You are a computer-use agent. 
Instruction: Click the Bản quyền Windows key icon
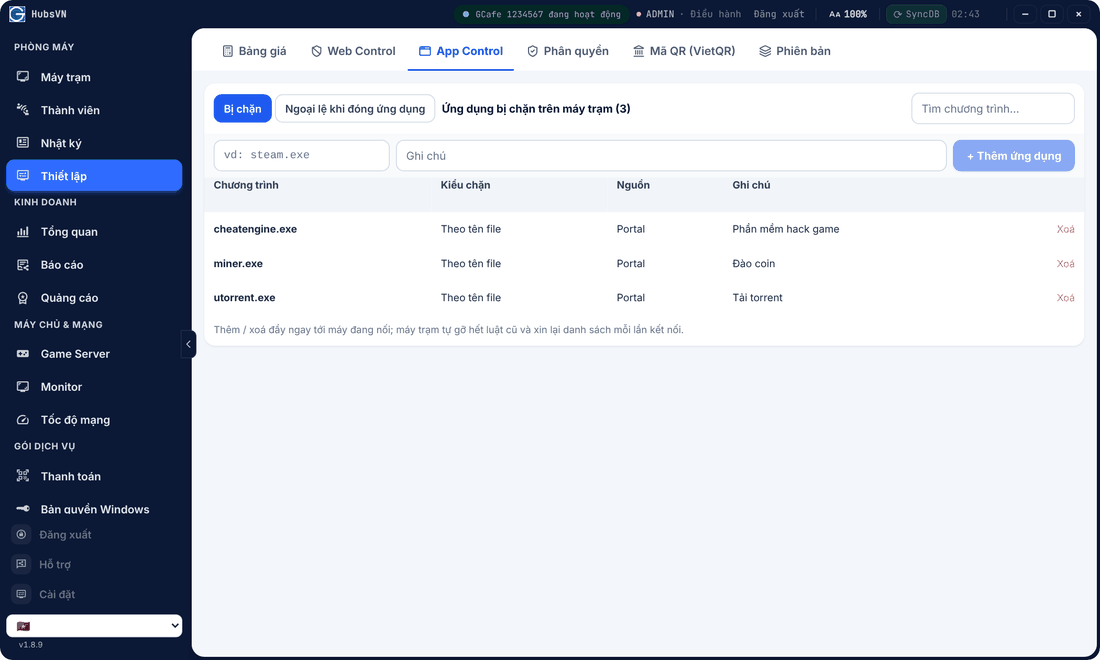click(23, 509)
